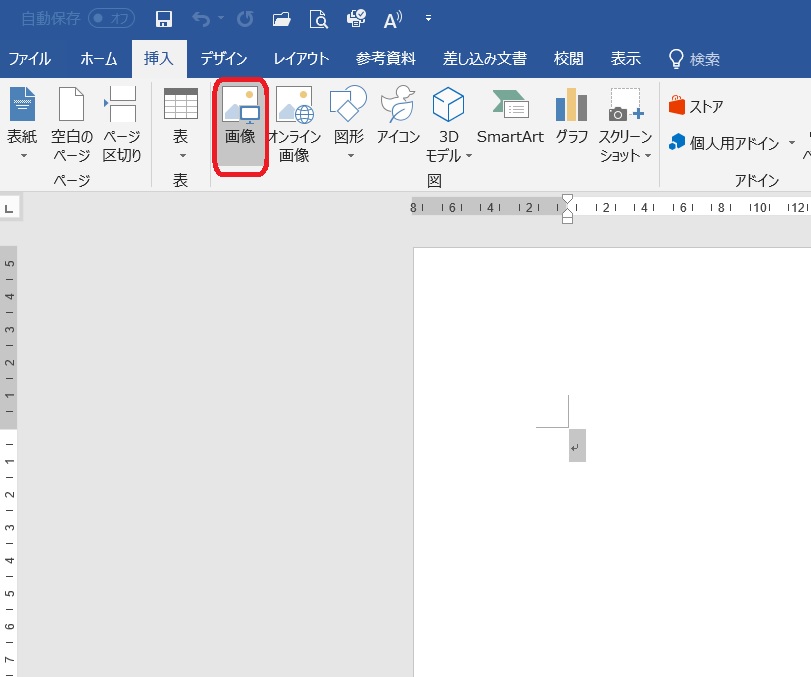Click the 画像 picture insert button
Image resolution: width=811 pixels, height=677 pixels.
[240, 126]
